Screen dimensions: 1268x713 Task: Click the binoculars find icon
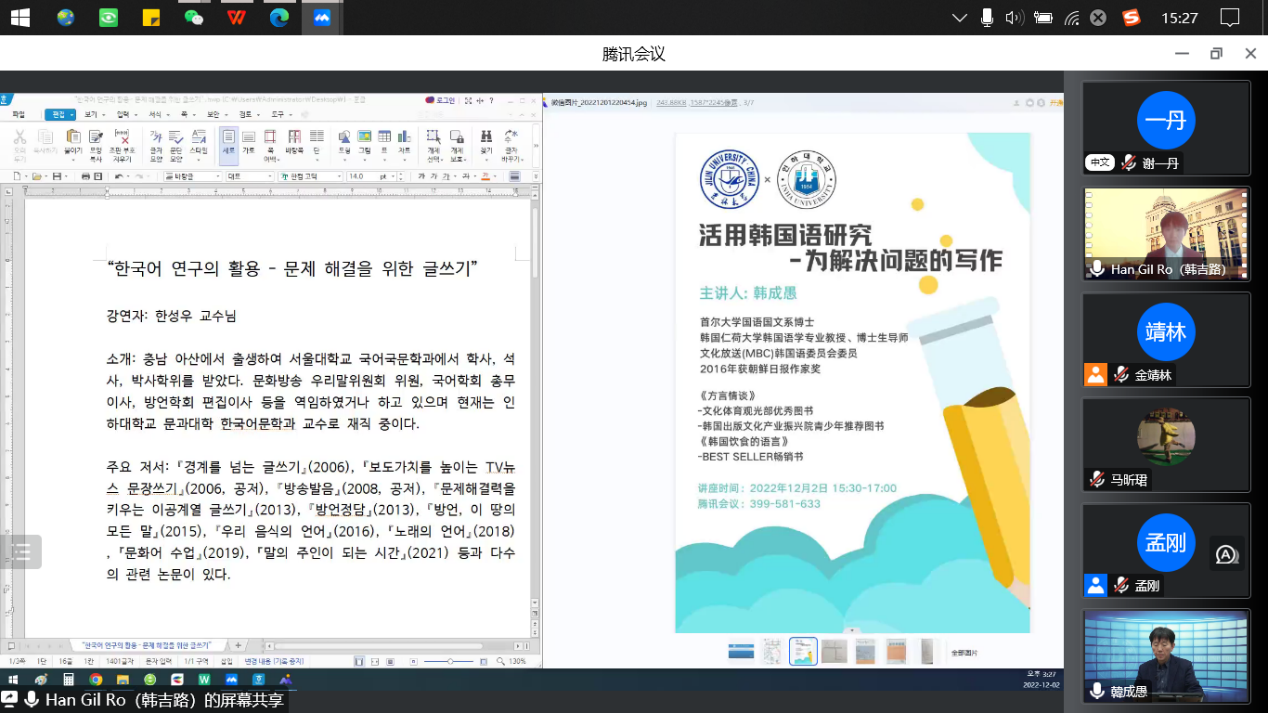(486, 137)
